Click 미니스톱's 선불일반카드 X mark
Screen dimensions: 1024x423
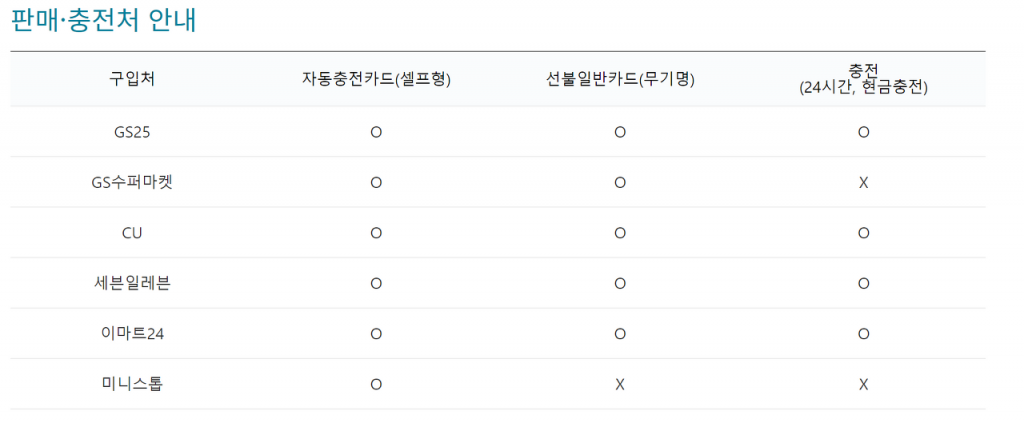(x=620, y=384)
